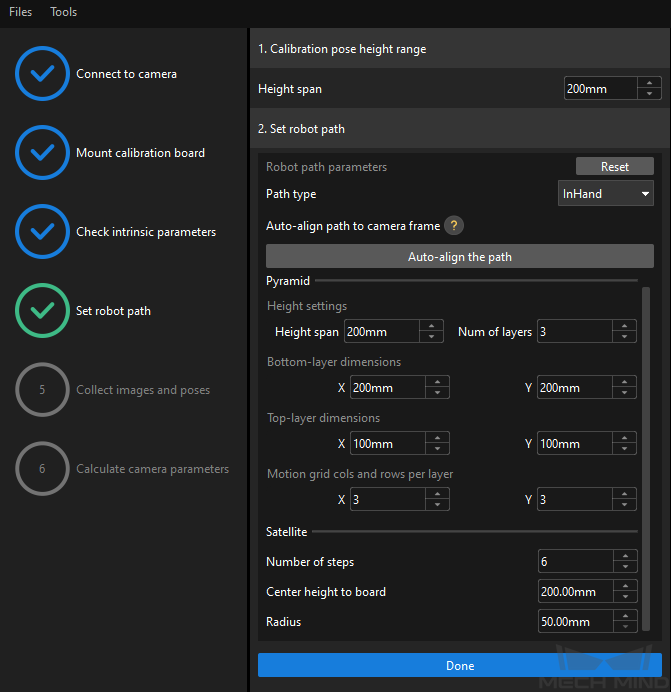Click the Connect to camera step icon
Image resolution: width=671 pixels, height=692 pixels.
coord(42,74)
